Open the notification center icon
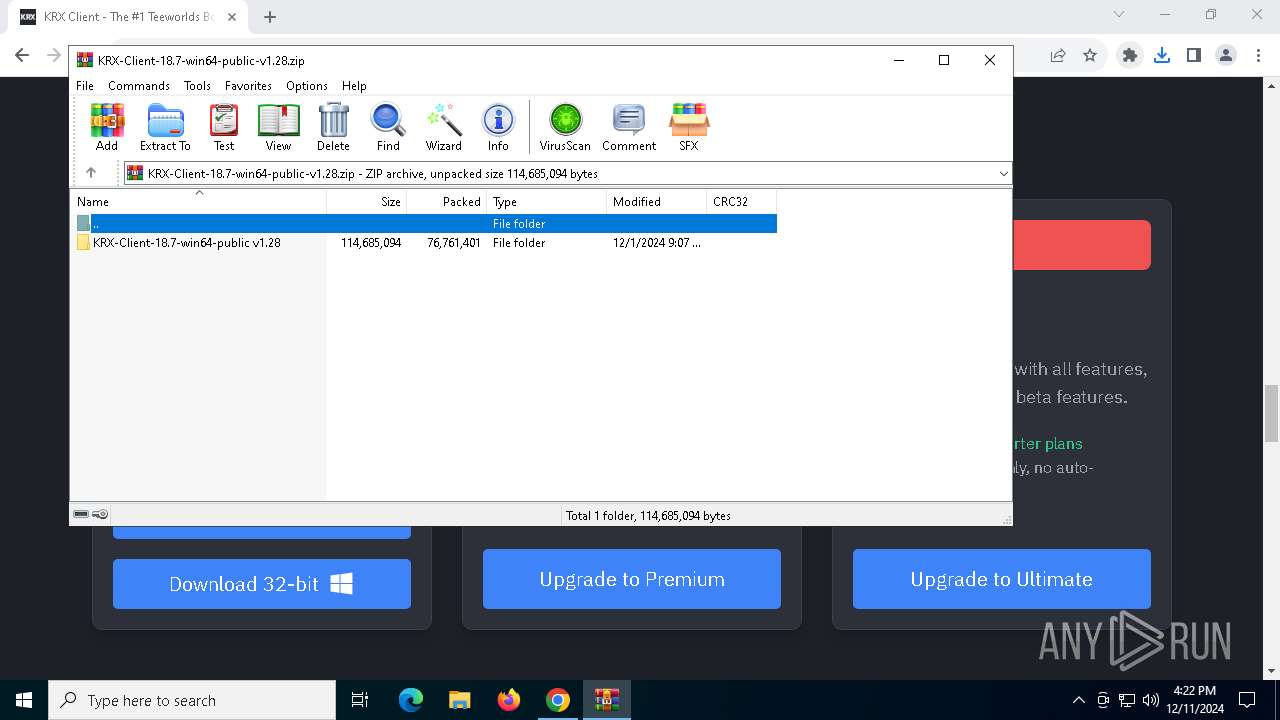The width and height of the screenshot is (1280, 720). coord(1247,700)
